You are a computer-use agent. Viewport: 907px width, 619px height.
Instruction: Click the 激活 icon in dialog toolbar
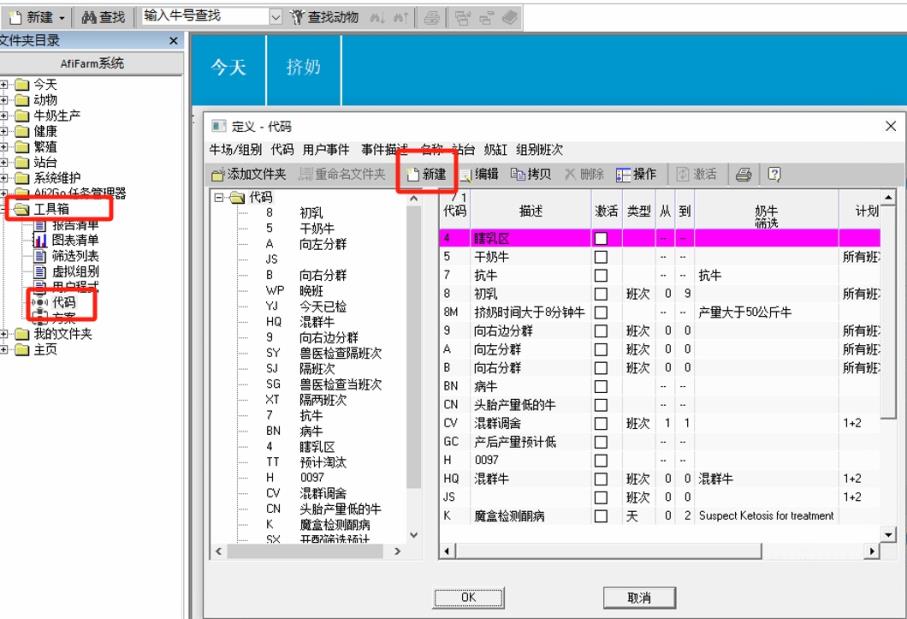(x=683, y=174)
